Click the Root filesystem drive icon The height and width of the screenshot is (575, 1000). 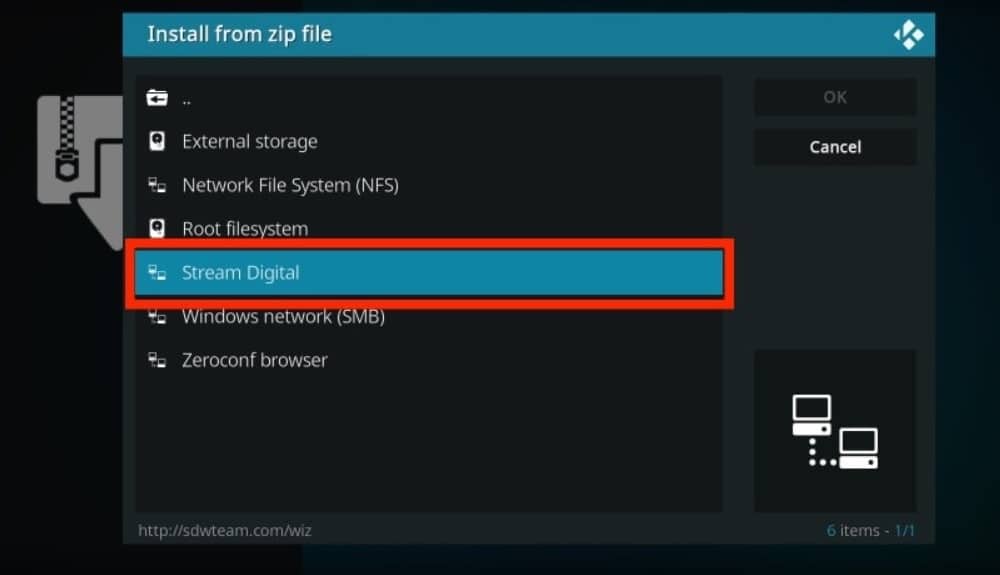[x=157, y=228]
